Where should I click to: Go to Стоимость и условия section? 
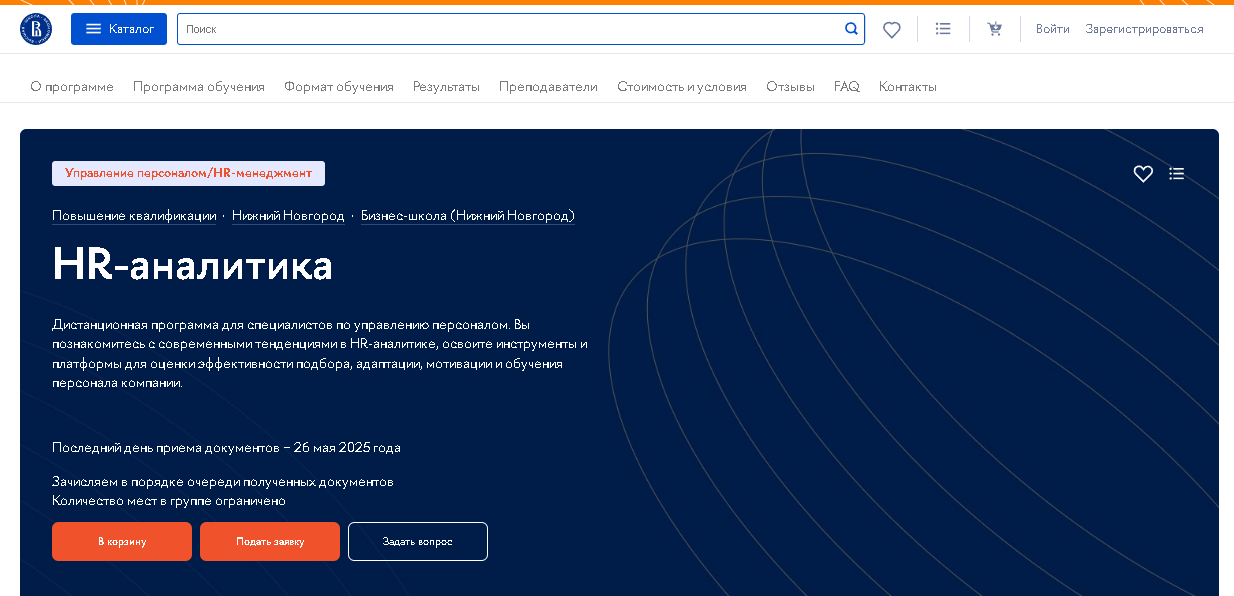pyautogui.click(x=682, y=87)
